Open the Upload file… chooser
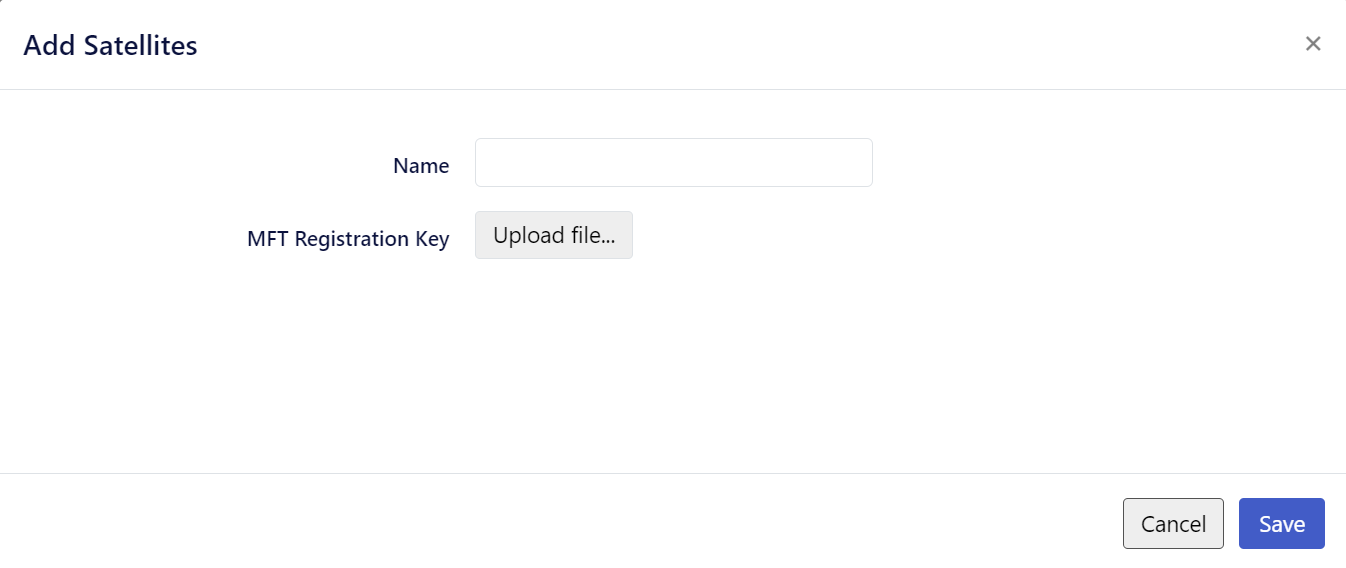 tap(553, 235)
